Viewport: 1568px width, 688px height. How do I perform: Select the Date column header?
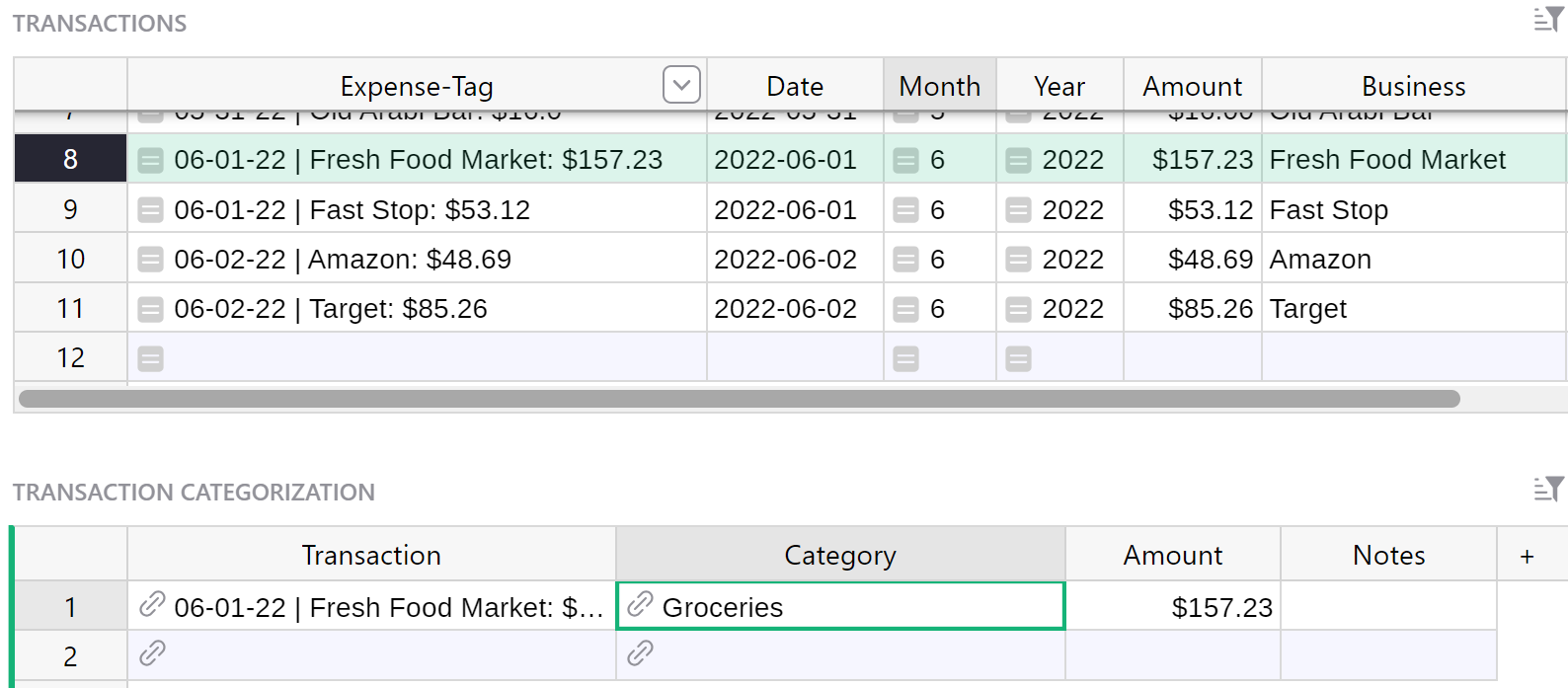795,86
